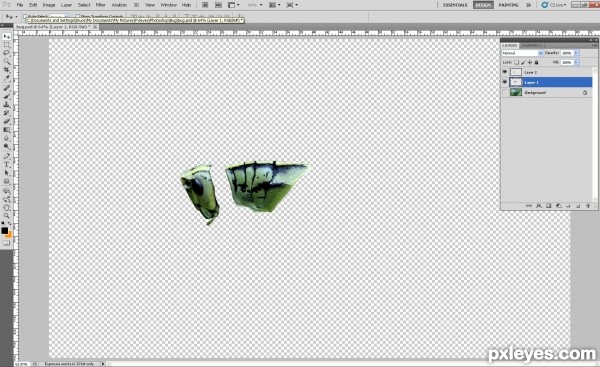Select the Brush tool
The width and height of the screenshot is (600, 367).
pos(7,96)
